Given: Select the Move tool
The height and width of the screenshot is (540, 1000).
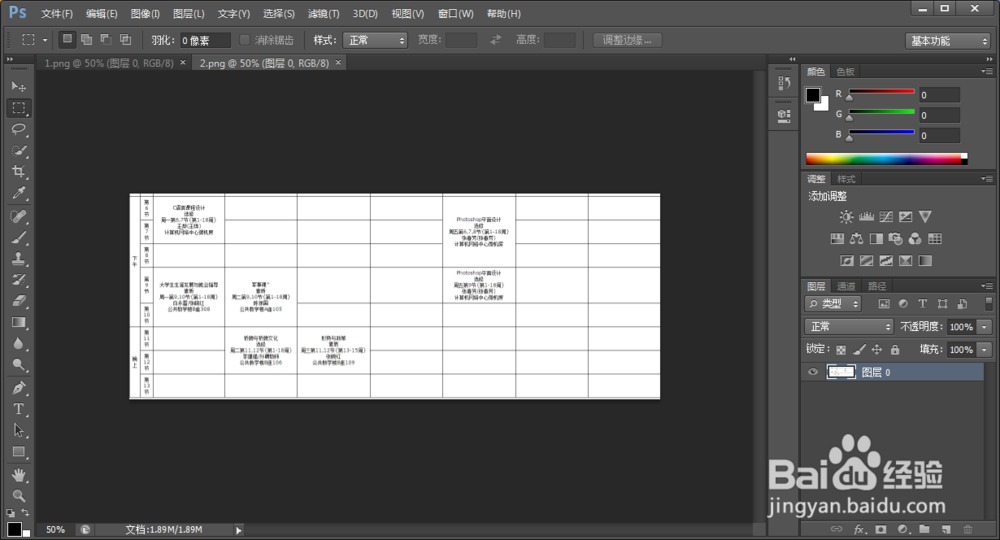Looking at the screenshot, I should click(x=18, y=86).
